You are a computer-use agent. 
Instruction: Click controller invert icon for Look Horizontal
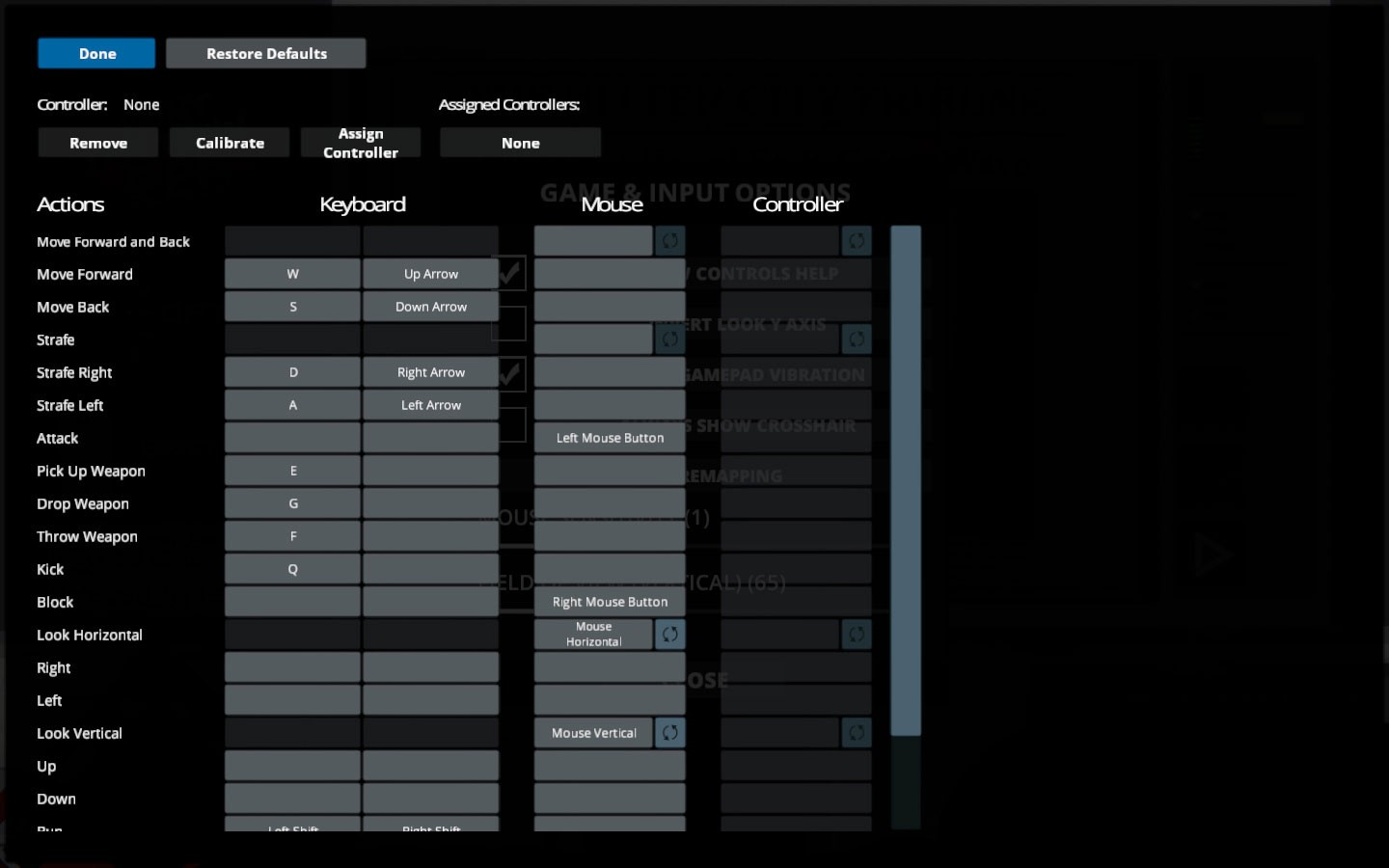pos(856,635)
